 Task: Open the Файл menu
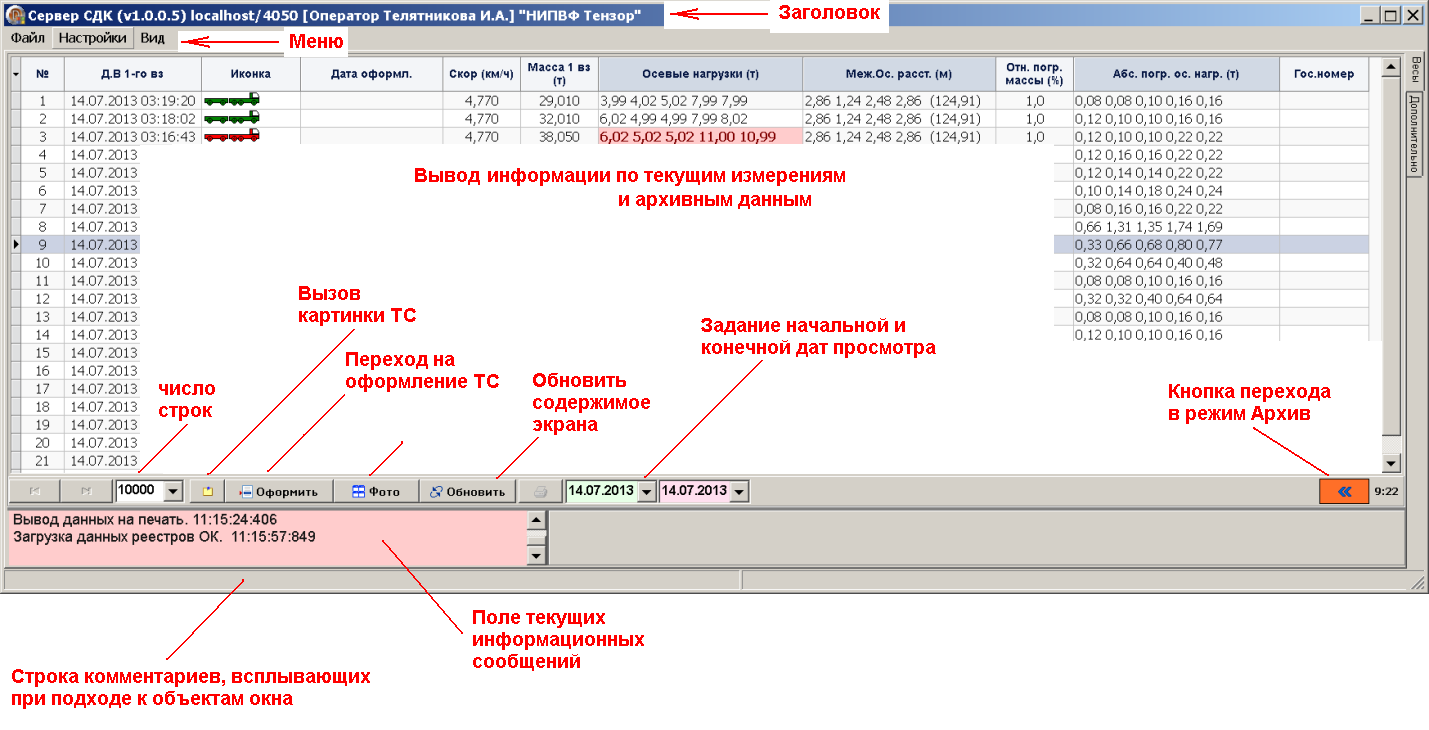27,39
